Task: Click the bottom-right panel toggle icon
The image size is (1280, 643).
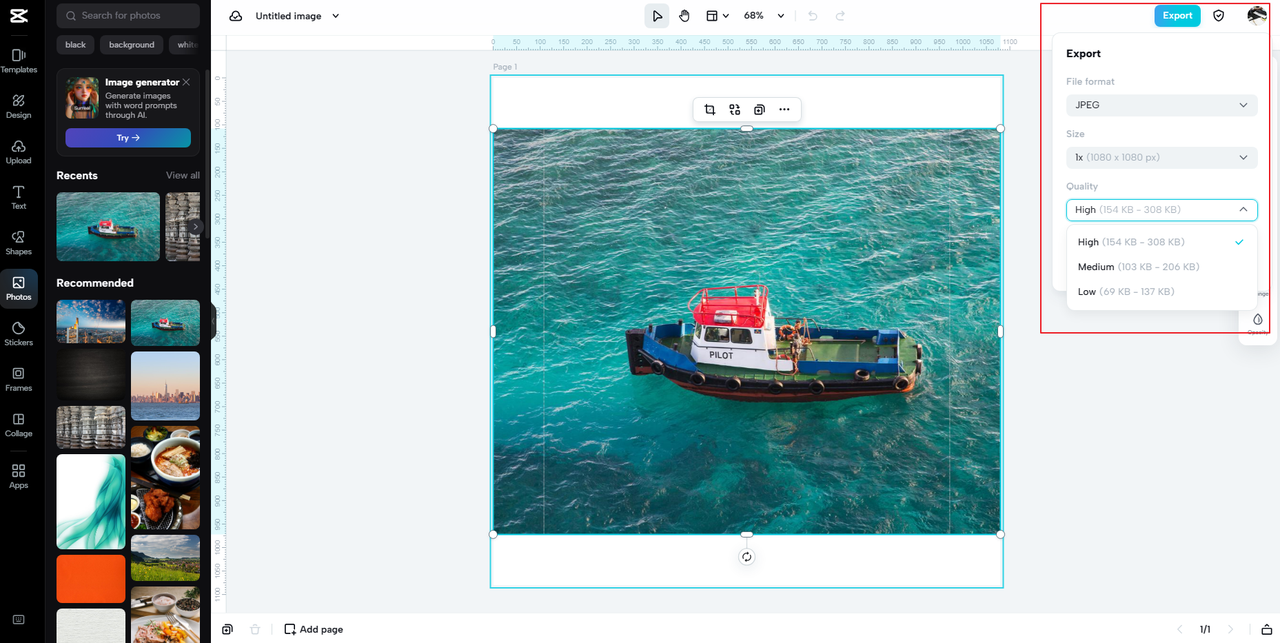Action: point(1266,629)
